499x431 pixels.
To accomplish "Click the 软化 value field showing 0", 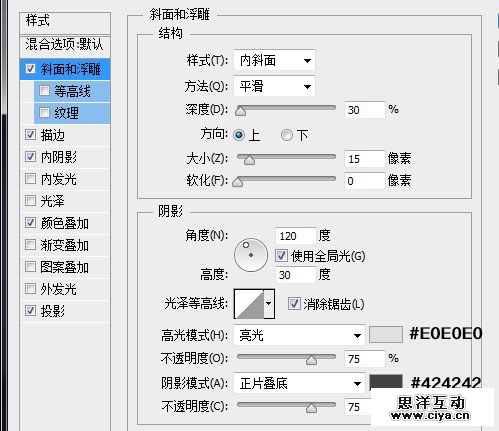I will 365,181.
